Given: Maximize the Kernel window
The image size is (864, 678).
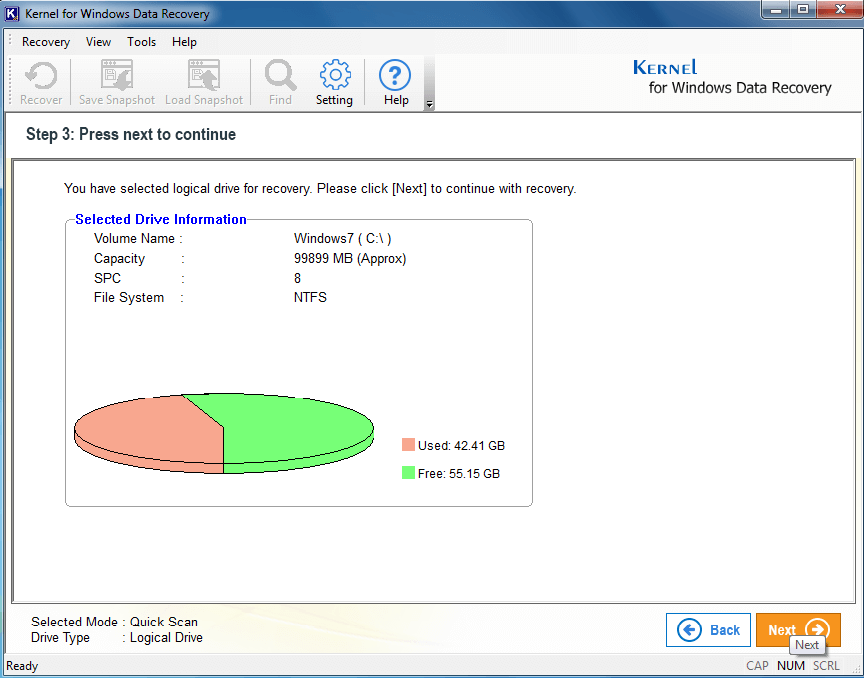Looking at the screenshot, I should tap(803, 10).
